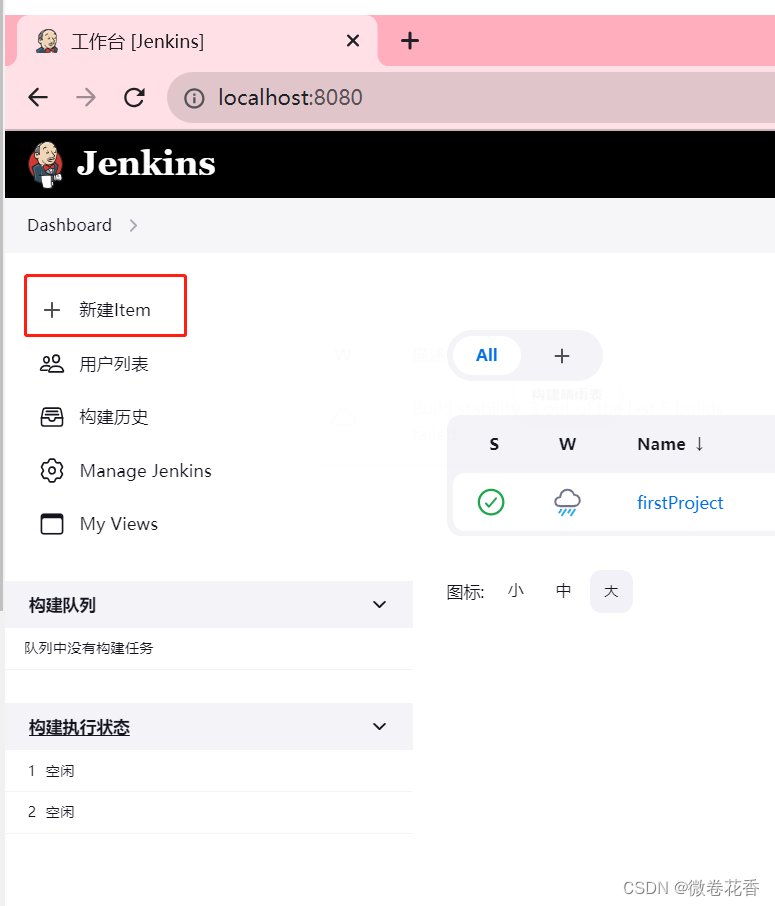This screenshot has height=906, width=775.
Task: Click executor 2 空闲 row
Action: point(209,812)
